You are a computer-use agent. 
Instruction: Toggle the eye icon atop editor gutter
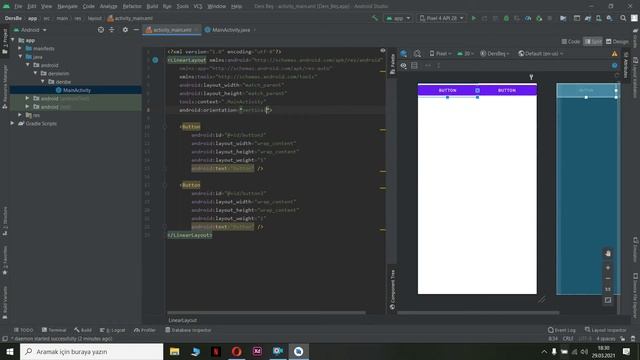point(383,51)
